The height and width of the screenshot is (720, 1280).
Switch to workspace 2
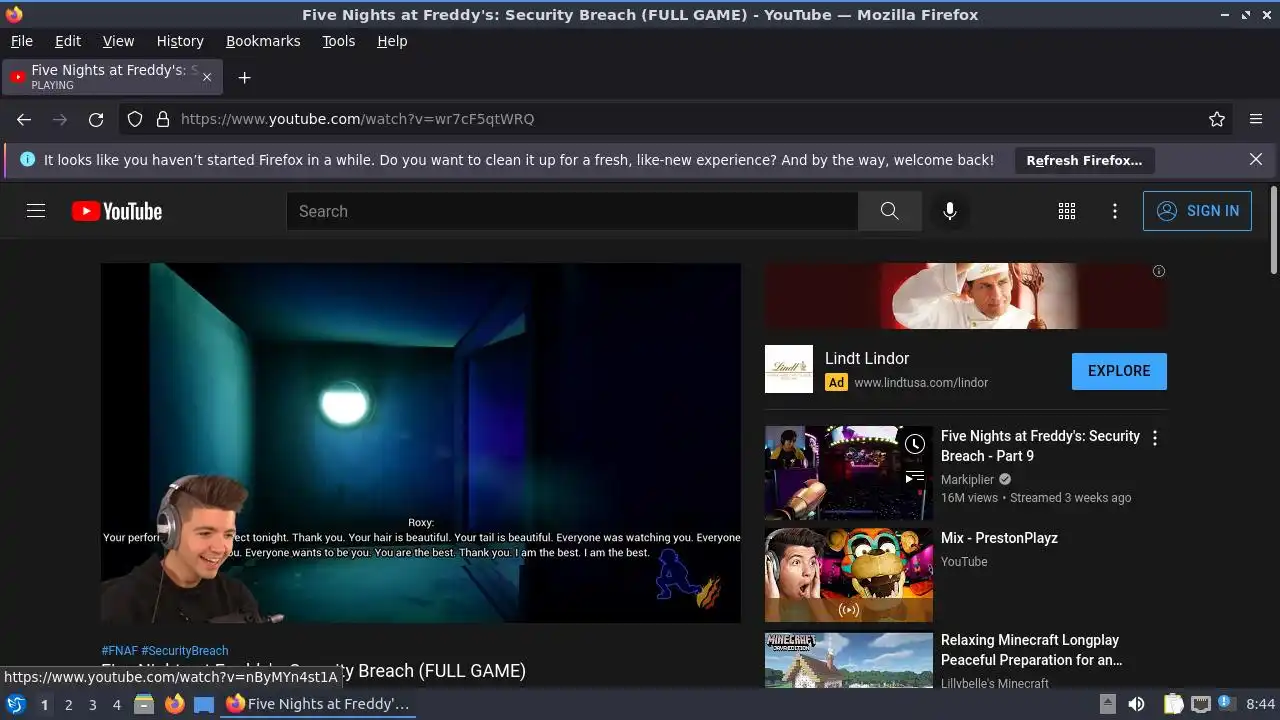(x=68, y=705)
